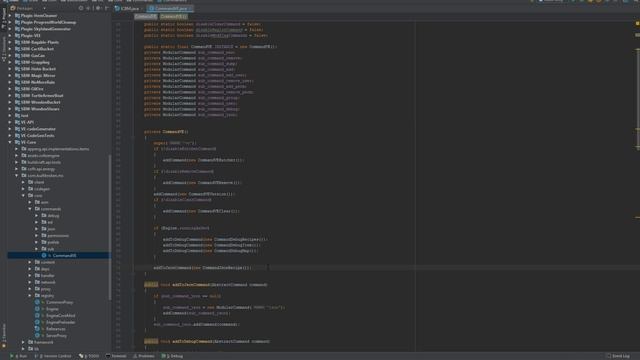Image resolution: width=640 pixels, height=360 pixels.
Task: Collapse the commands package folder
Action: (30, 209)
